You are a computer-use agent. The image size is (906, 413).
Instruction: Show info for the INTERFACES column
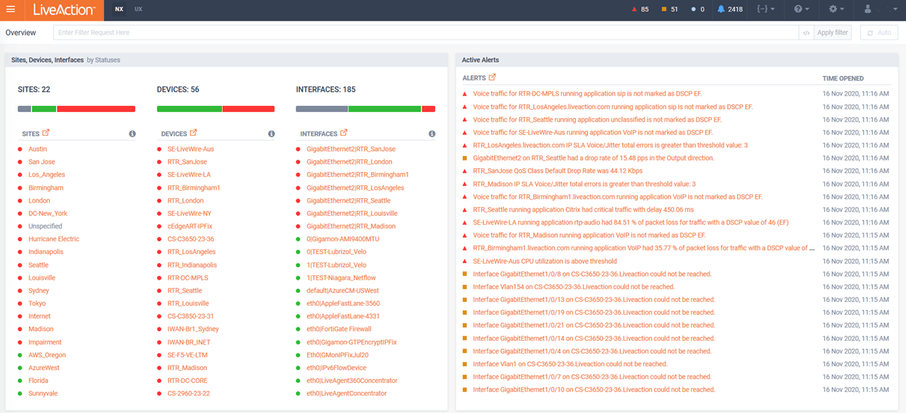click(432, 133)
